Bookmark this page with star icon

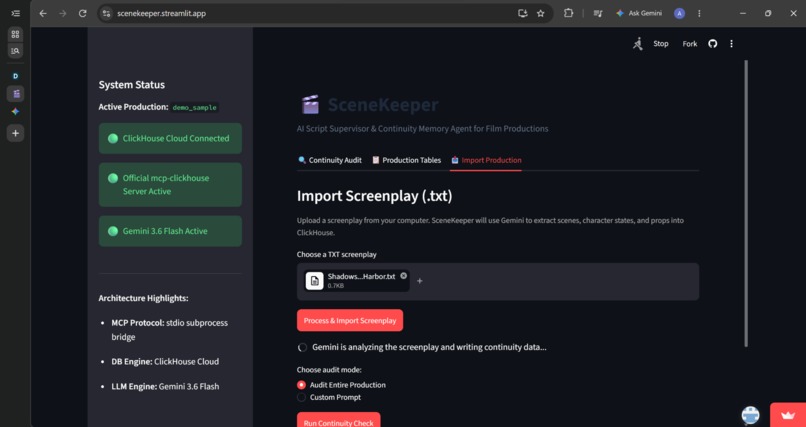click(x=541, y=13)
